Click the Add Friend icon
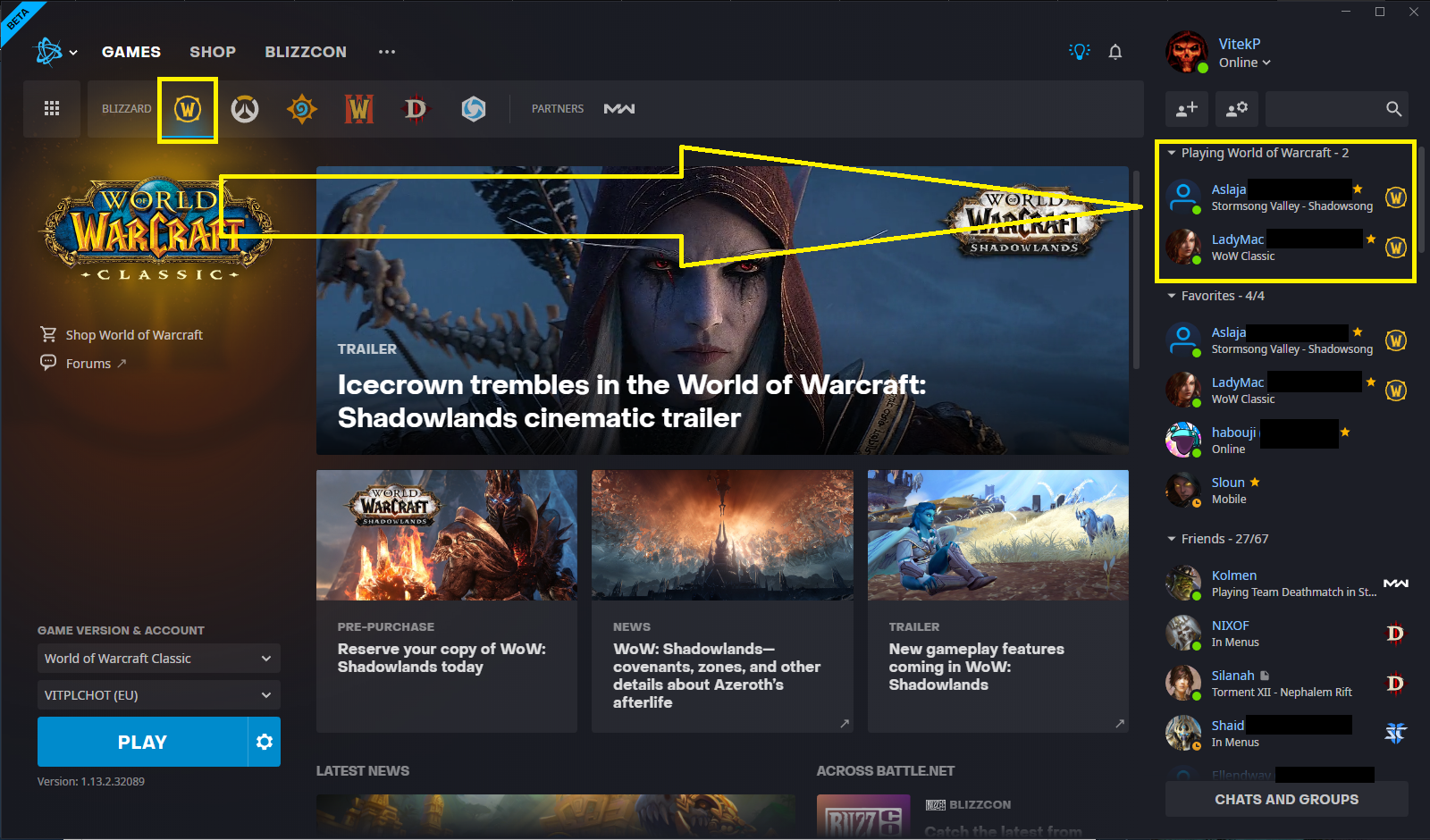Image resolution: width=1430 pixels, height=840 pixels. tap(1187, 109)
